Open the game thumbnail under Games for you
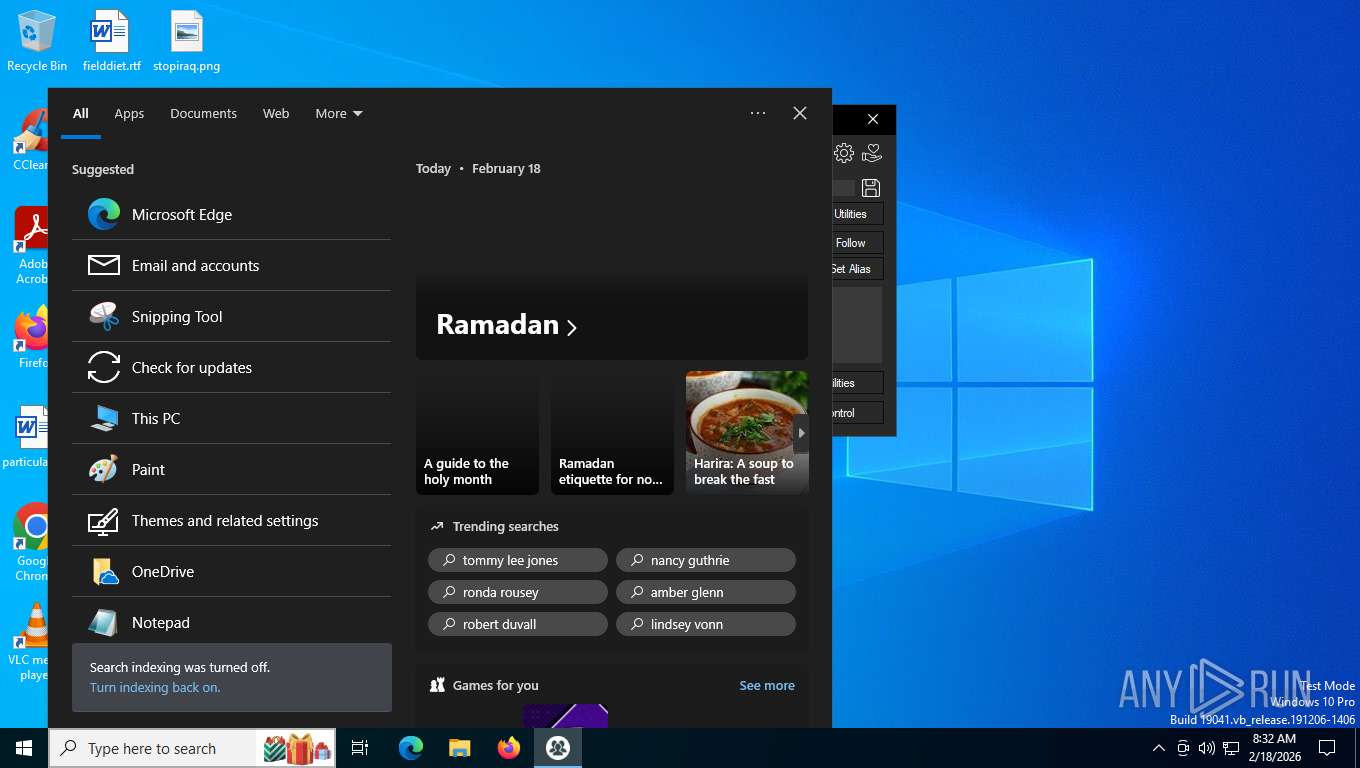 (565, 716)
